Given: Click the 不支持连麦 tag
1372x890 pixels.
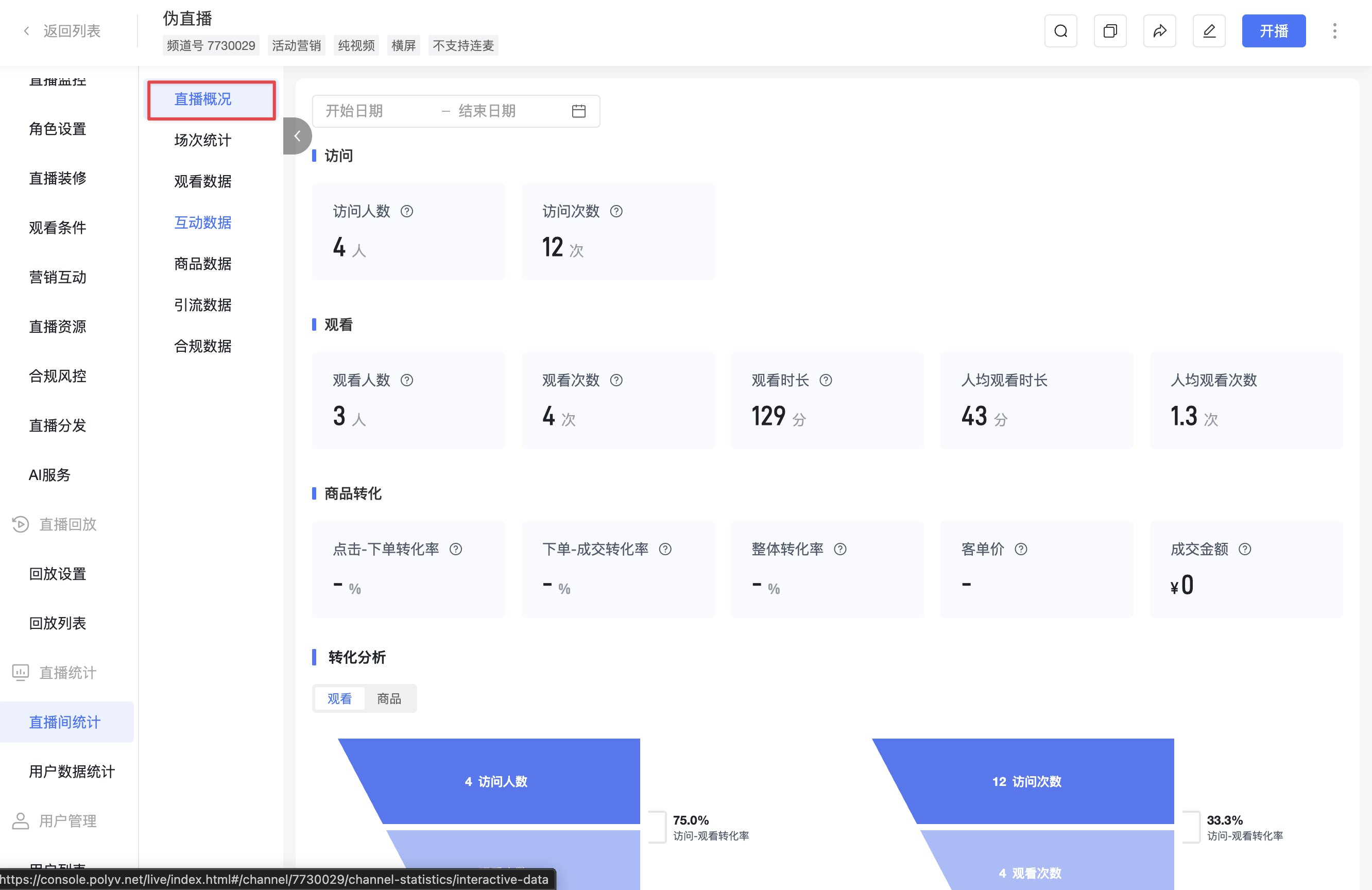Looking at the screenshot, I should [464, 45].
